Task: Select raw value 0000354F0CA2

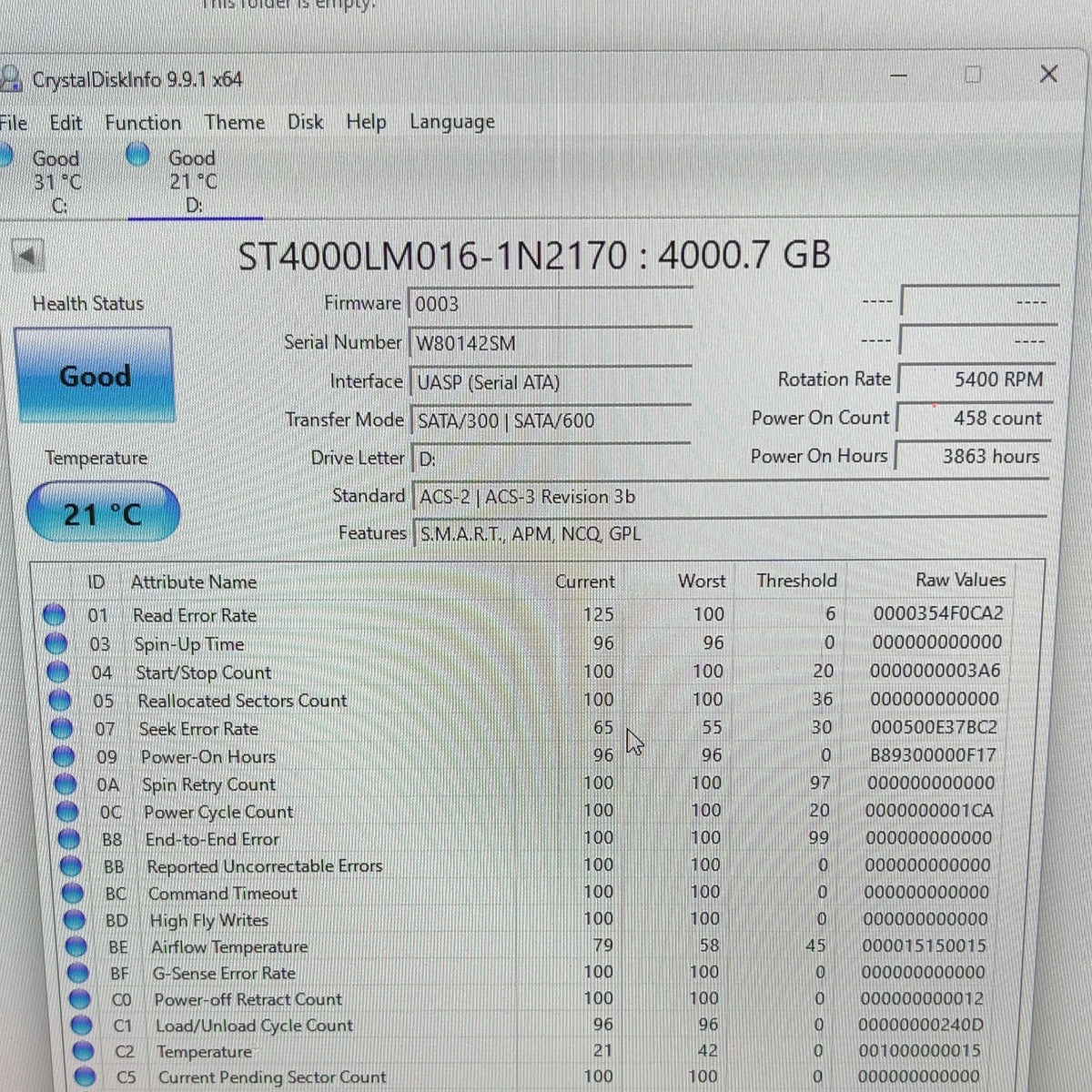Action: pos(938,613)
